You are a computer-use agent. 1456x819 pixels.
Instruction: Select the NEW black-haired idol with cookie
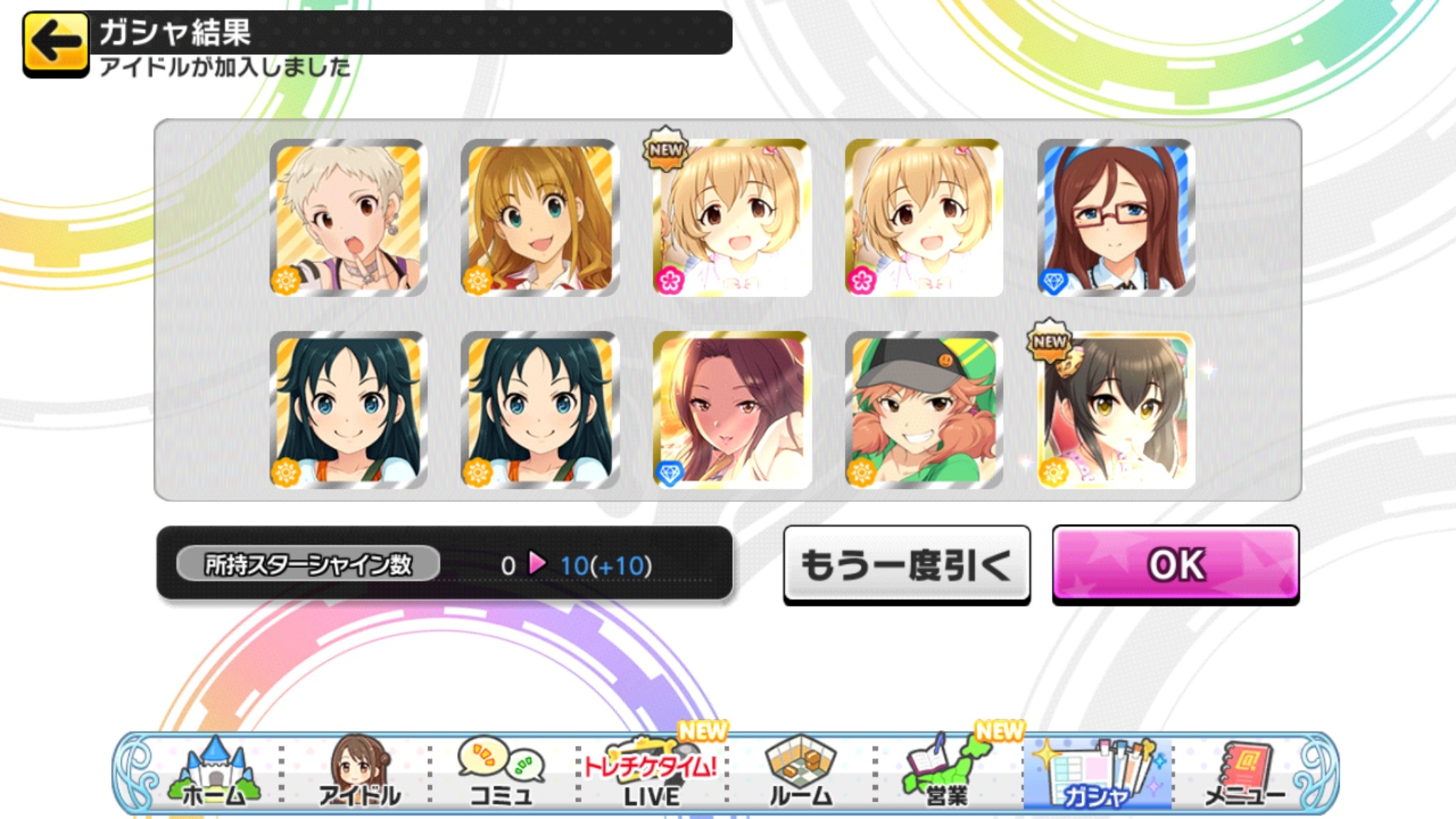click(x=1116, y=409)
